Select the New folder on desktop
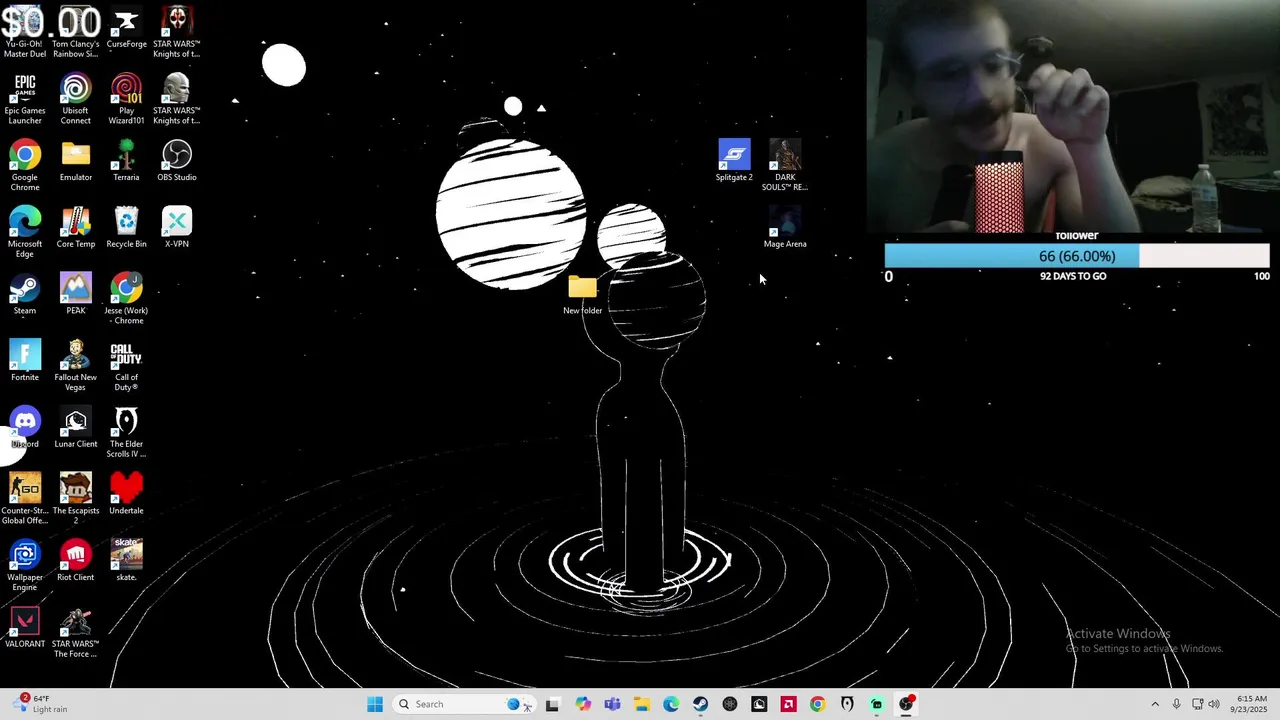 583,294
